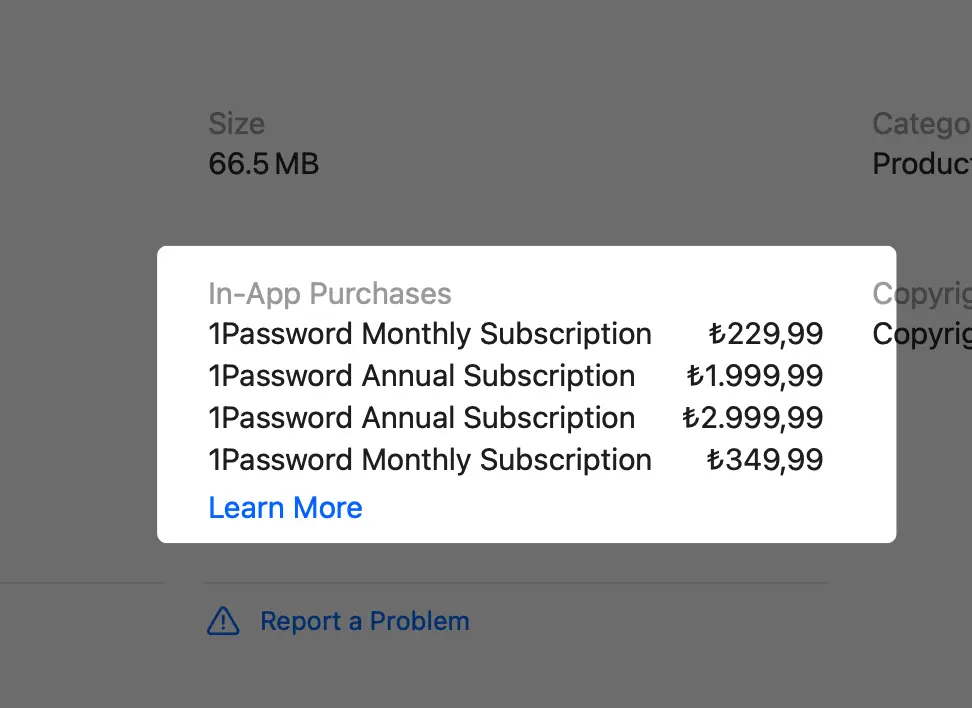Select the 1Password Annual Subscription priced ₺1.999,99

coord(421,376)
